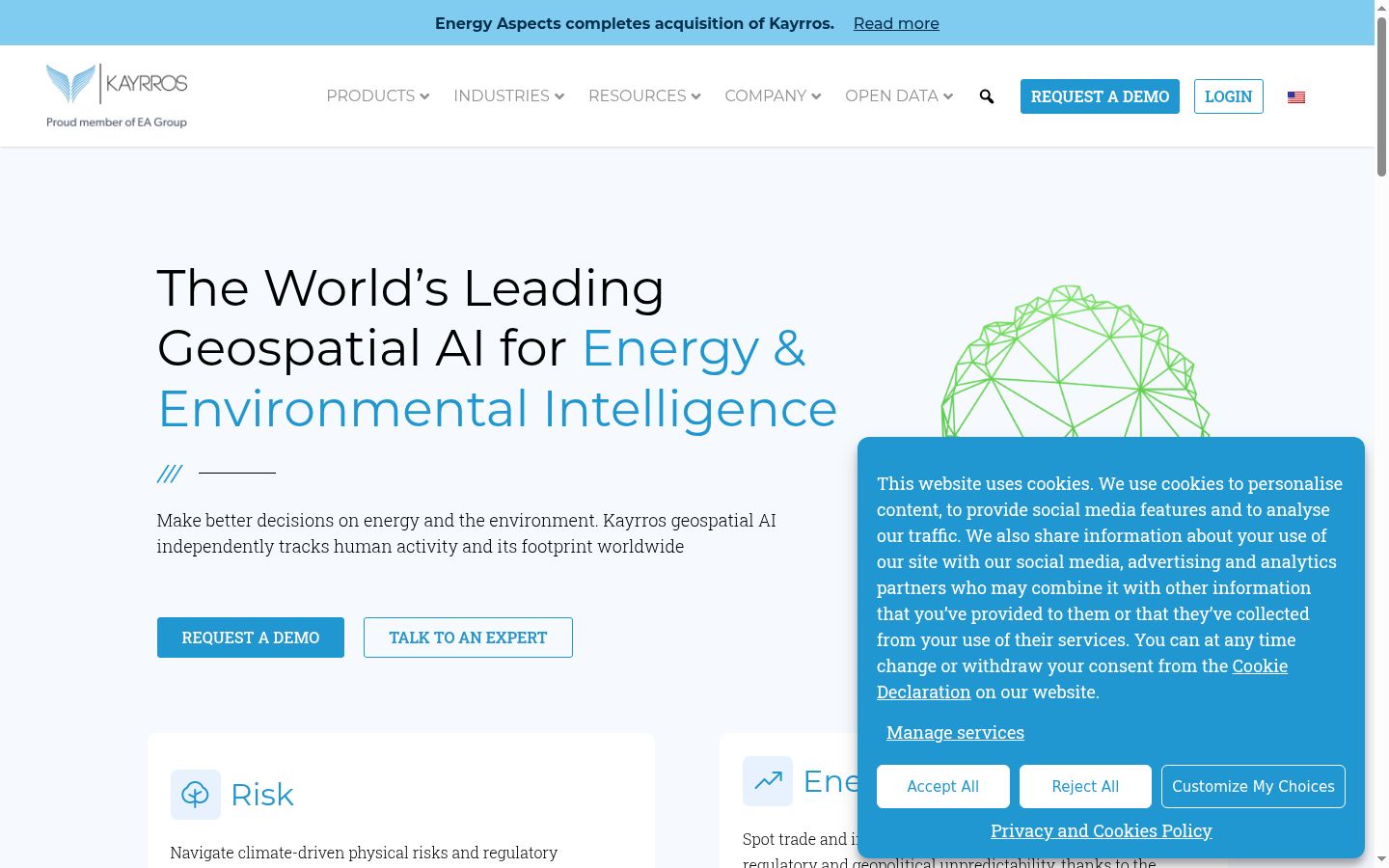
Task: Click Request a Demo in the header
Action: click(1100, 96)
